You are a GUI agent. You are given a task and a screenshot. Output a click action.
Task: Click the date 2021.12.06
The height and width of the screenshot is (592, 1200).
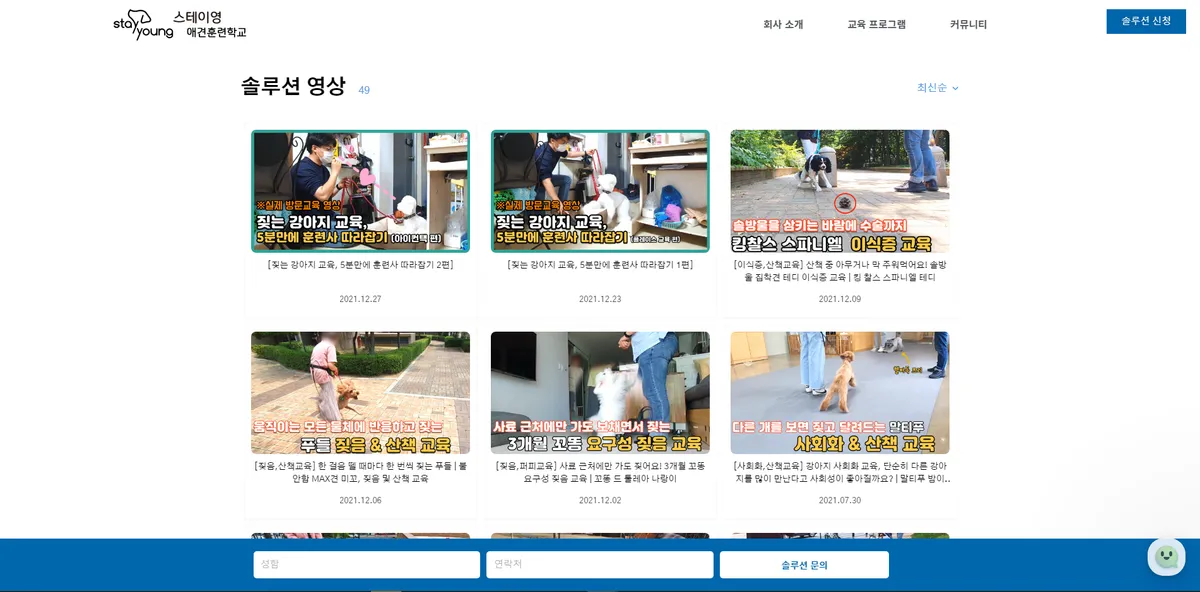coord(360,500)
